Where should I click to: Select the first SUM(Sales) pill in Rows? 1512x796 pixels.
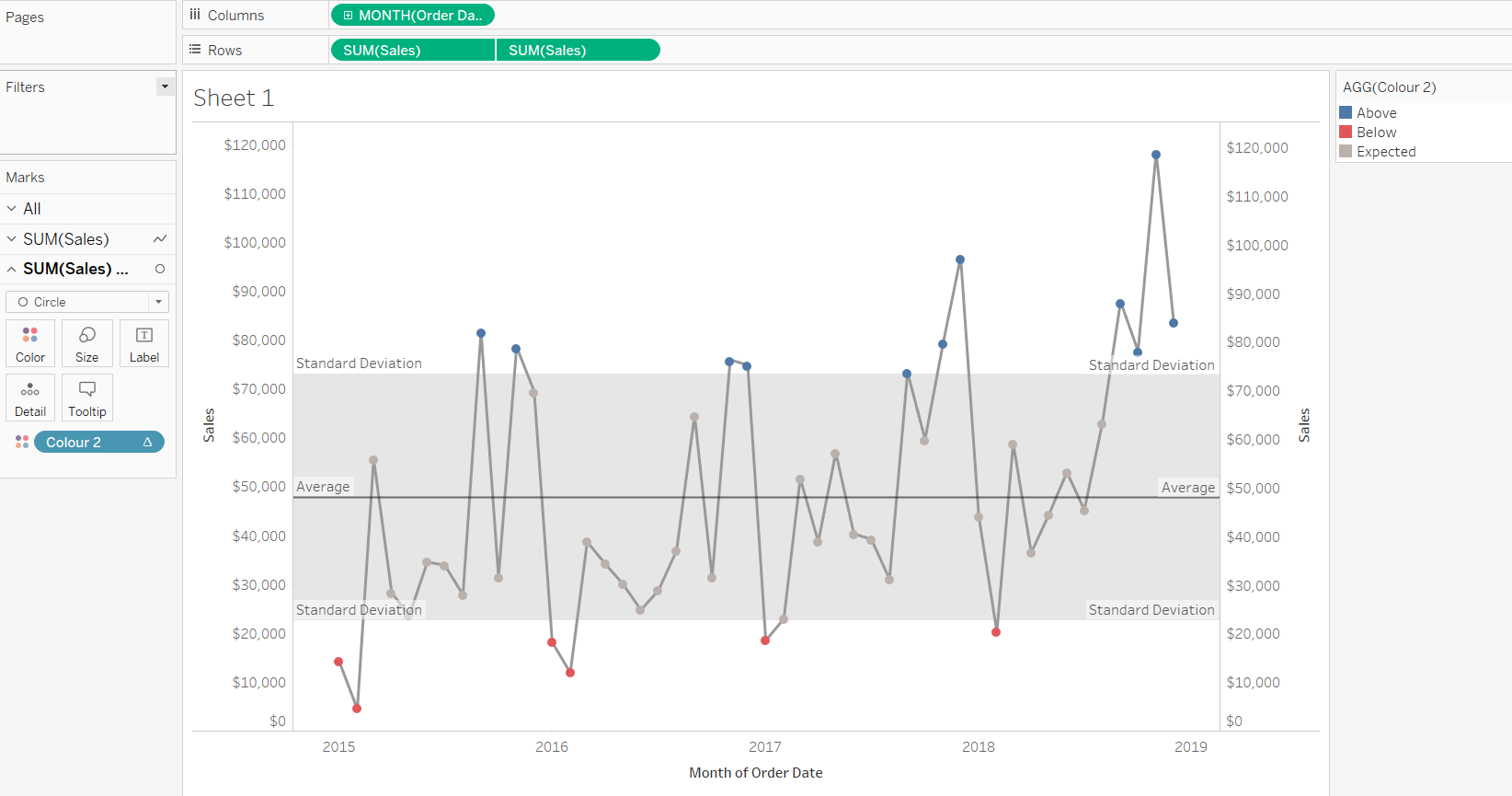[411, 51]
